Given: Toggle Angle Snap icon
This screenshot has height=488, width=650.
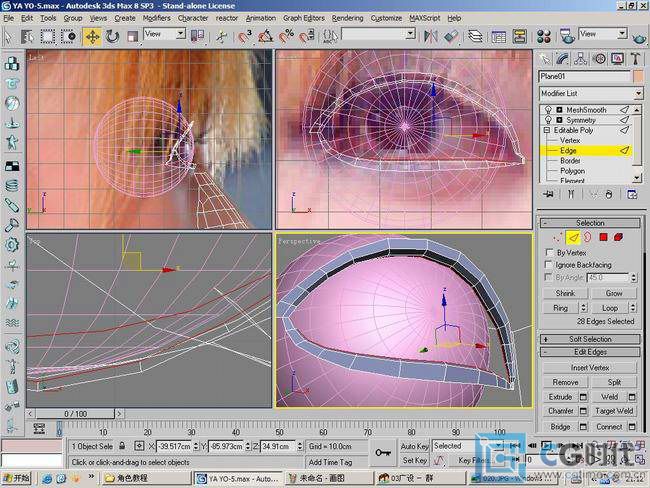Looking at the screenshot, I should [265, 36].
